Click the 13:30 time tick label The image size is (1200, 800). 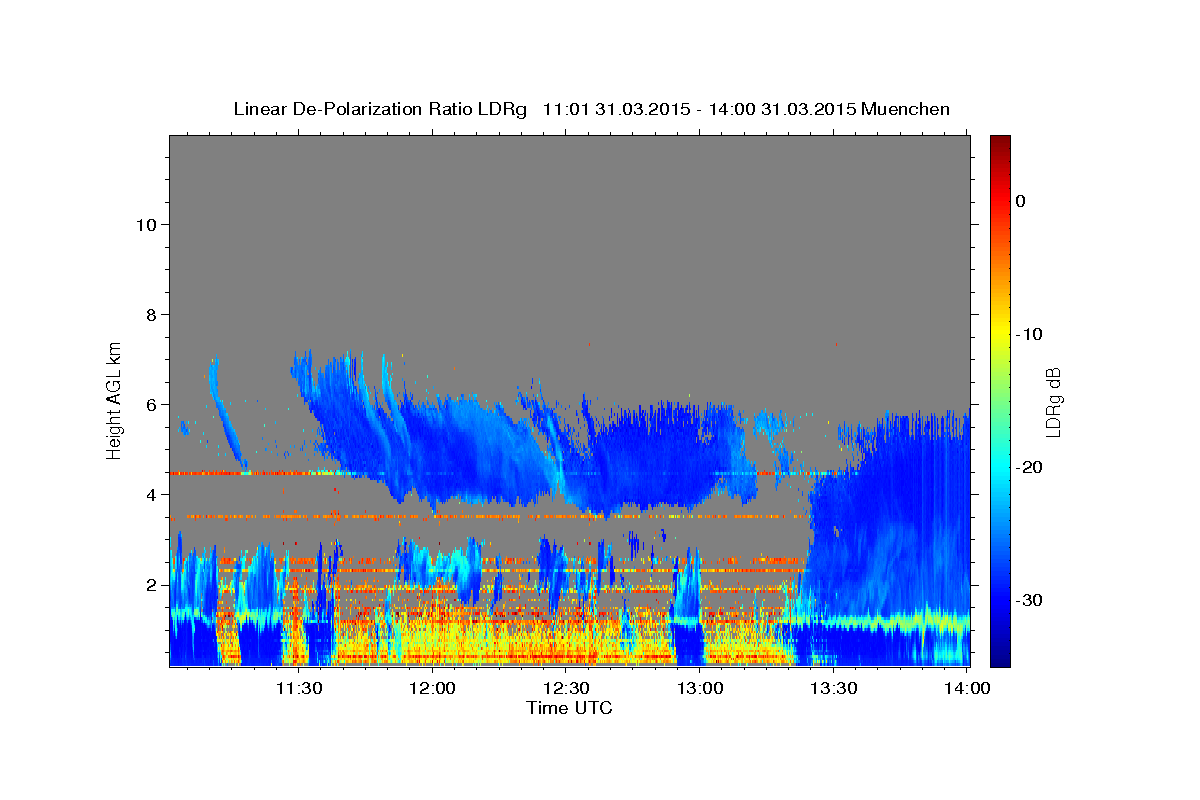point(833,688)
